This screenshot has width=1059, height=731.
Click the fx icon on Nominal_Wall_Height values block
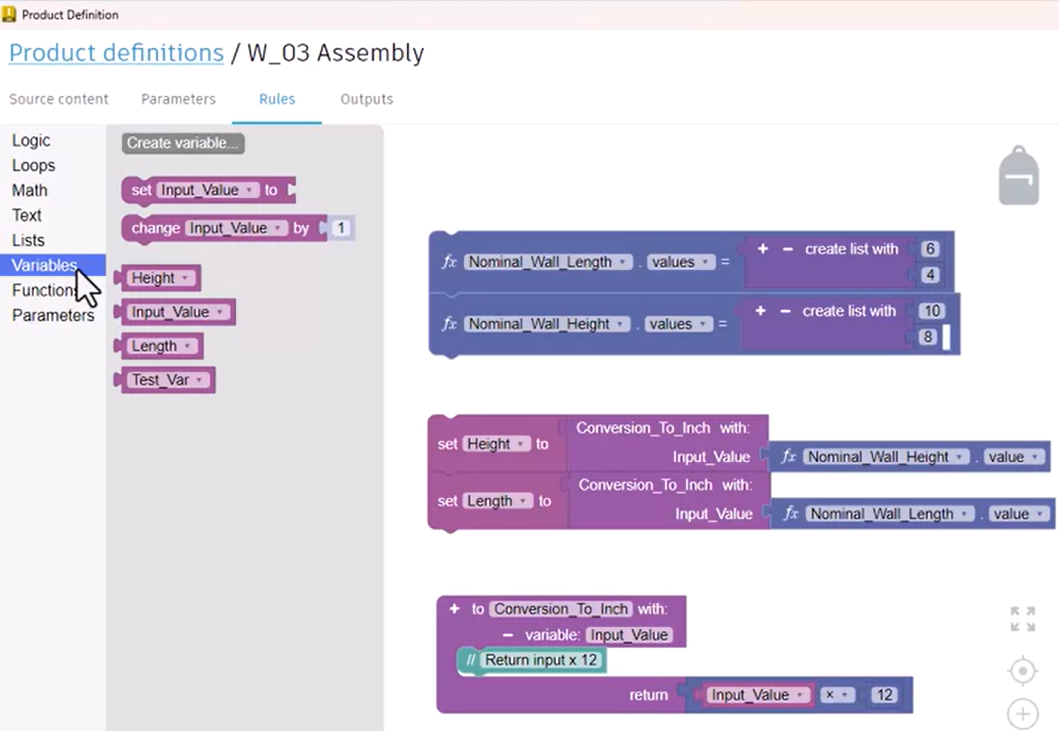(x=449, y=324)
